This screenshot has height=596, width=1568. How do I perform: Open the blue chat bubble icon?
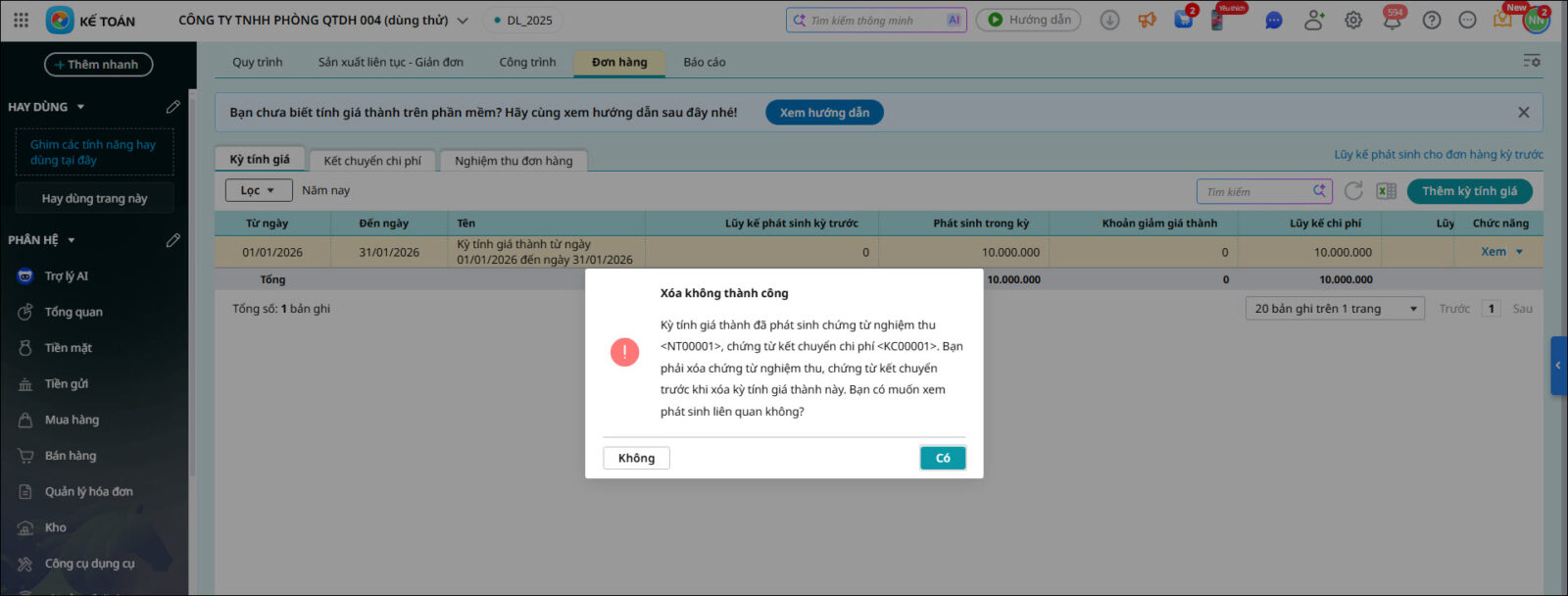pos(1274,20)
